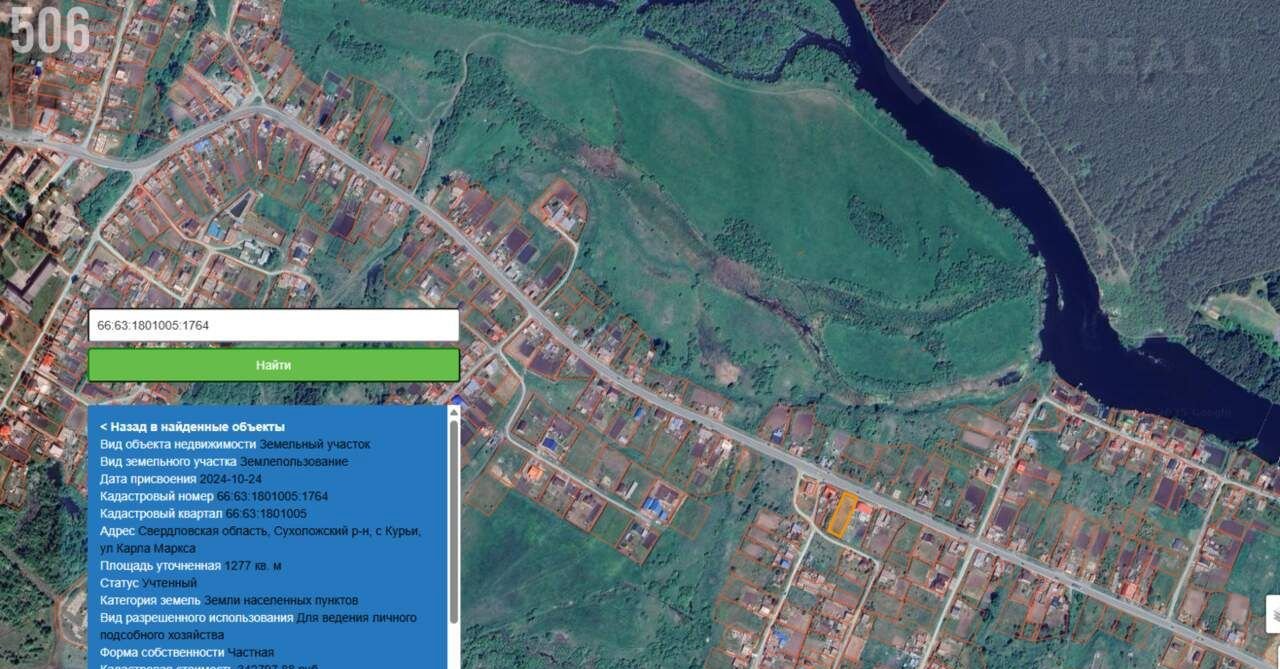Open the white widget at right edge
This screenshot has width=1280, height=669.
[1273, 614]
